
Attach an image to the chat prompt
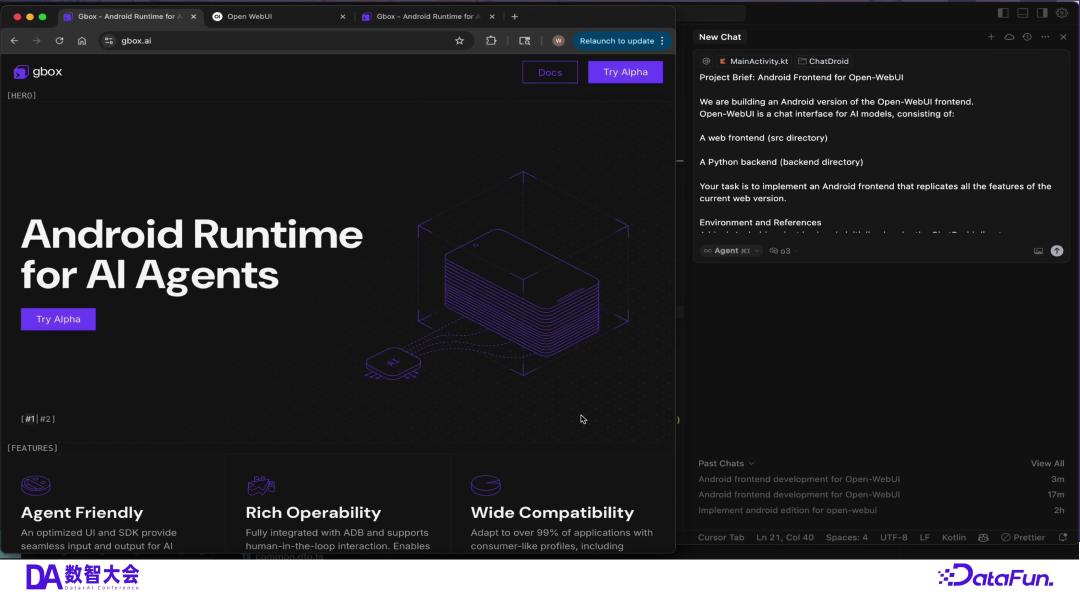[x=1038, y=251]
